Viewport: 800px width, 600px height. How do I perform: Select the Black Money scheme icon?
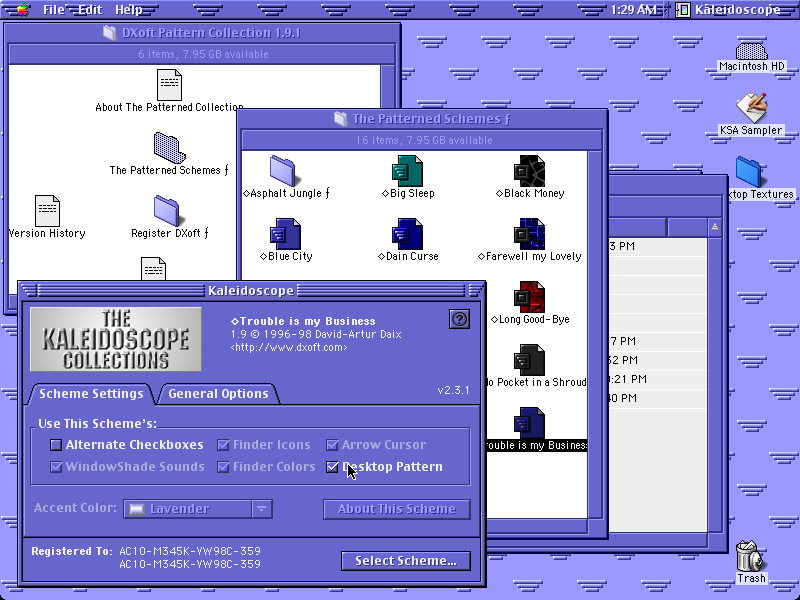click(x=529, y=171)
